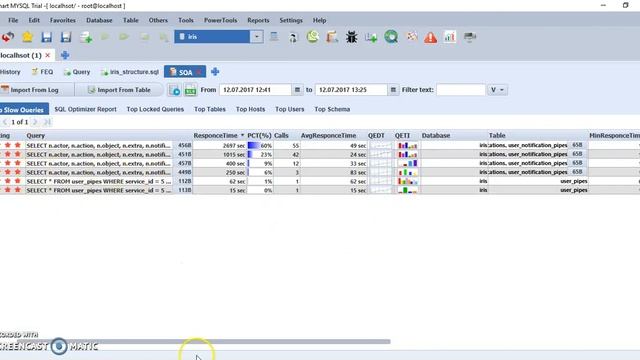Click the green Excel export icon

point(190,90)
